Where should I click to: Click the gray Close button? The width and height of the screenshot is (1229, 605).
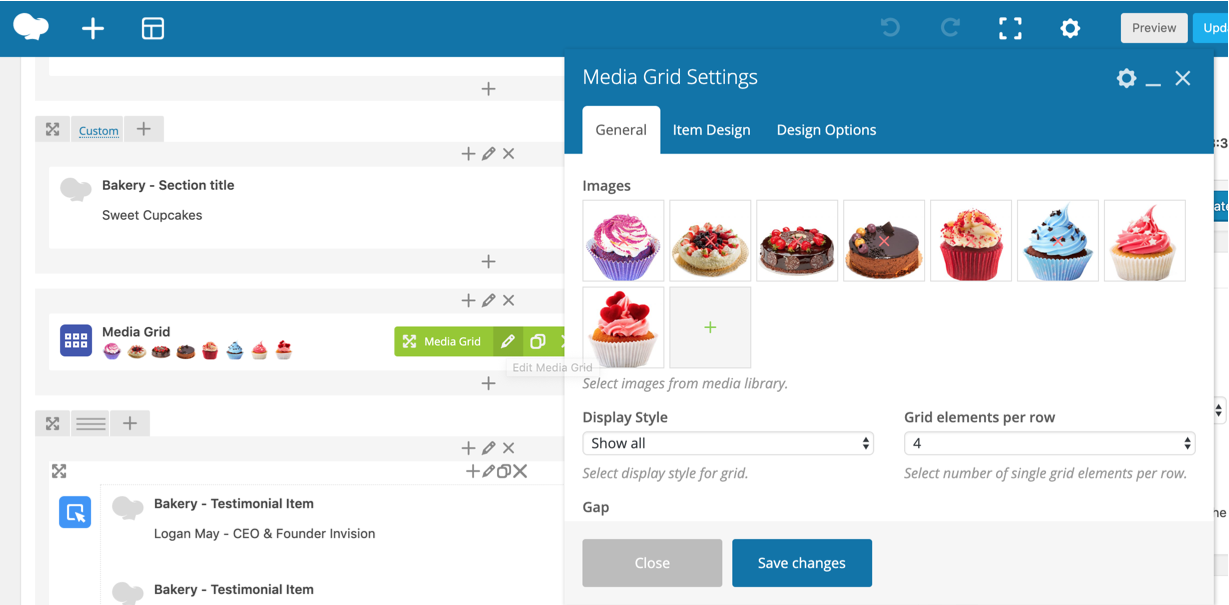pos(652,563)
